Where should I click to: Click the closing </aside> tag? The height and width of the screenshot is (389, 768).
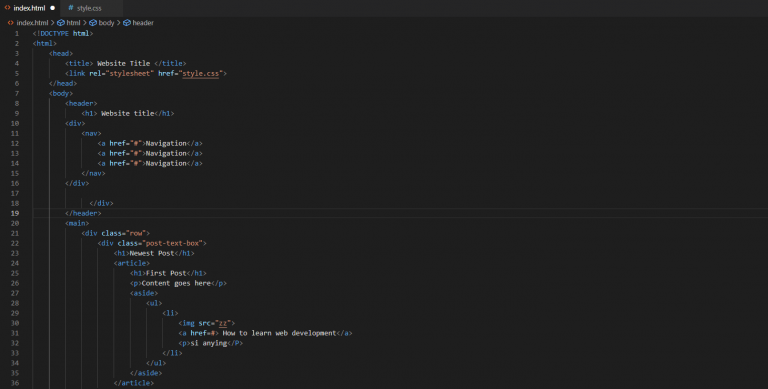coord(146,373)
